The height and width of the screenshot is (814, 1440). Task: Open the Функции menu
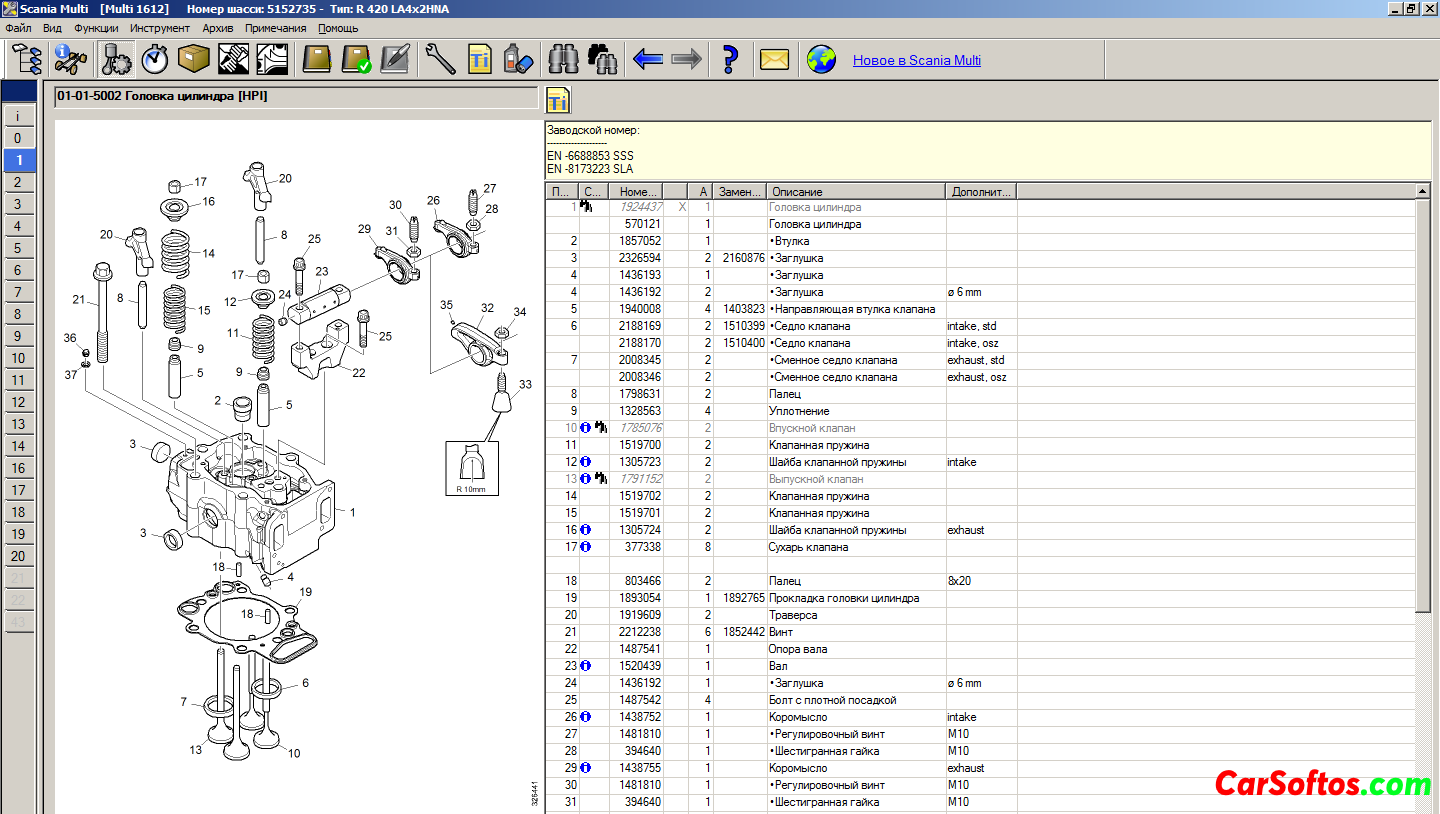pyautogui.click(x=96, y=28)
